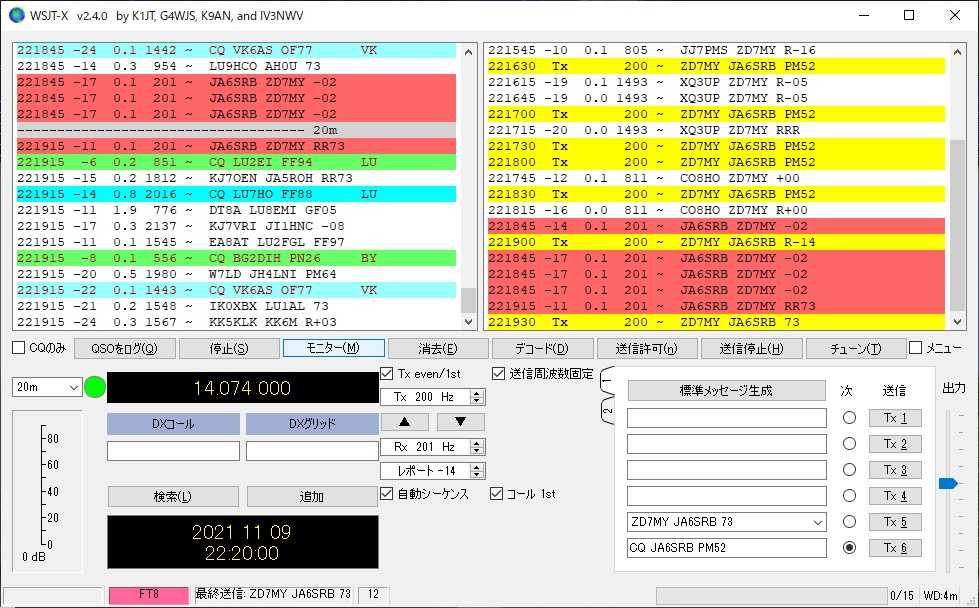This screenshot has width=979, height=608.
Task: Toggle the メニュー checkbox
Action: (x=915, y=348)
